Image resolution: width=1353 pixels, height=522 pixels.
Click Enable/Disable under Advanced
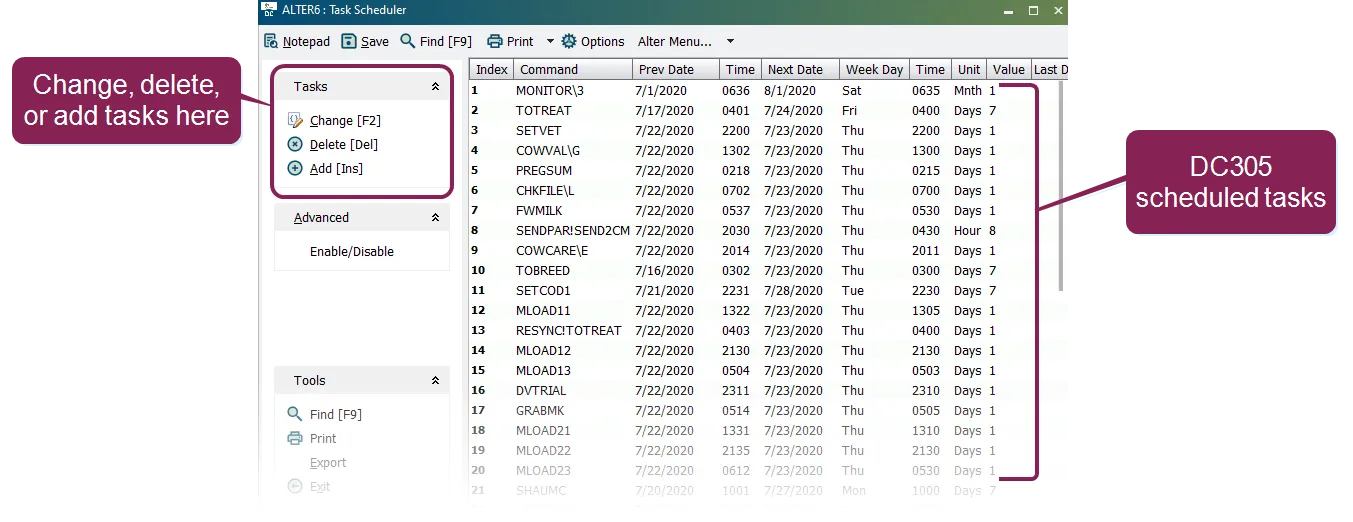[352, 251]
